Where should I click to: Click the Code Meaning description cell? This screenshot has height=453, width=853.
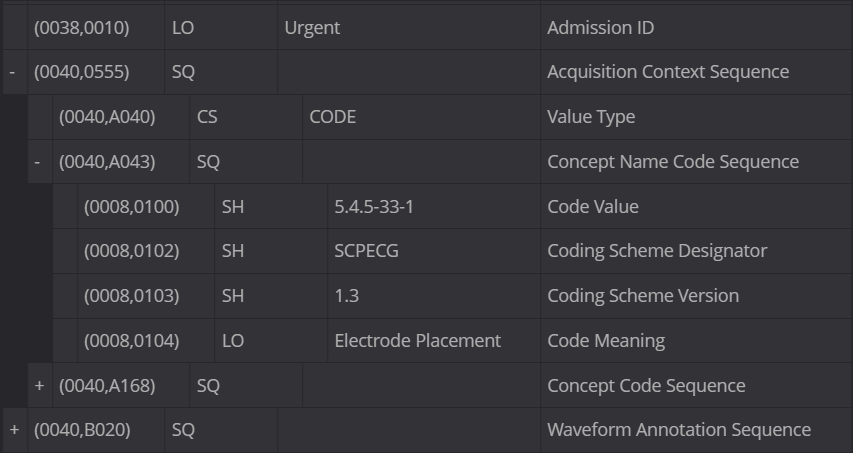pos(696,340)
